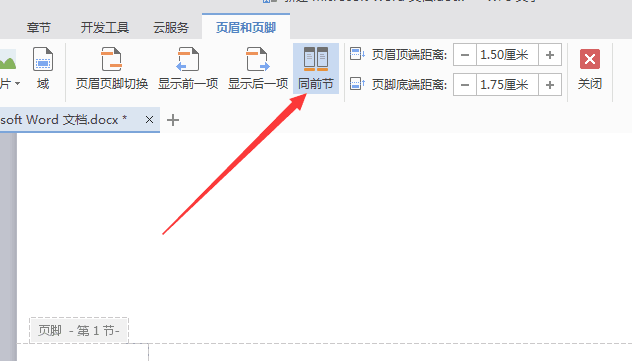Add a new document tab
The width and height of the screenshot is (632, 361).
coord(173,120)
